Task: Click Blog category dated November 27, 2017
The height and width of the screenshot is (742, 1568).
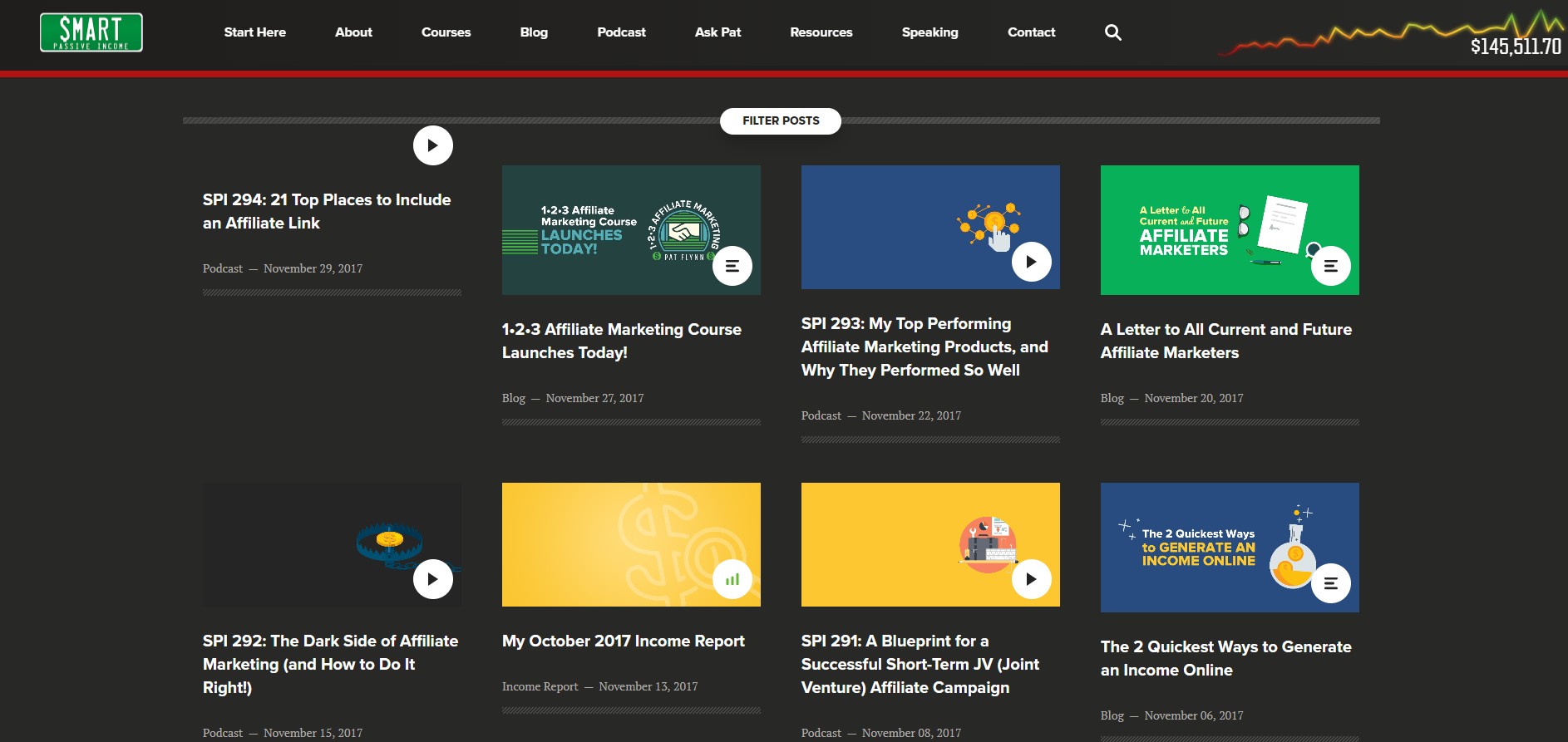Action: (514, 398)
